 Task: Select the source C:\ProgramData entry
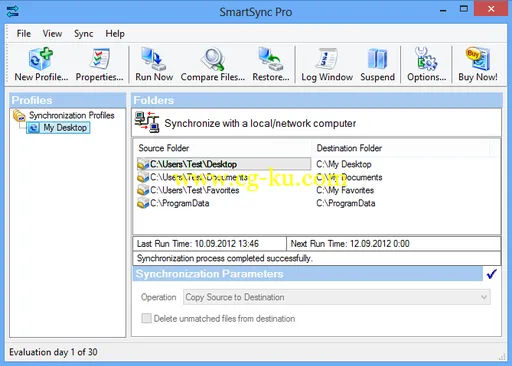(x=180, y=203)
